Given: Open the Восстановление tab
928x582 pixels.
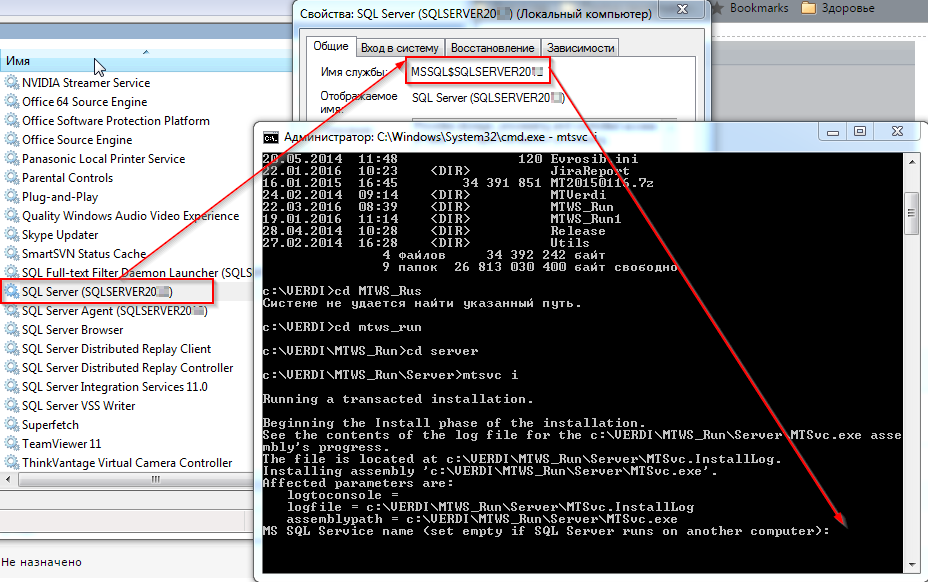Looking at the screenshot, I should tap(491, 48).
